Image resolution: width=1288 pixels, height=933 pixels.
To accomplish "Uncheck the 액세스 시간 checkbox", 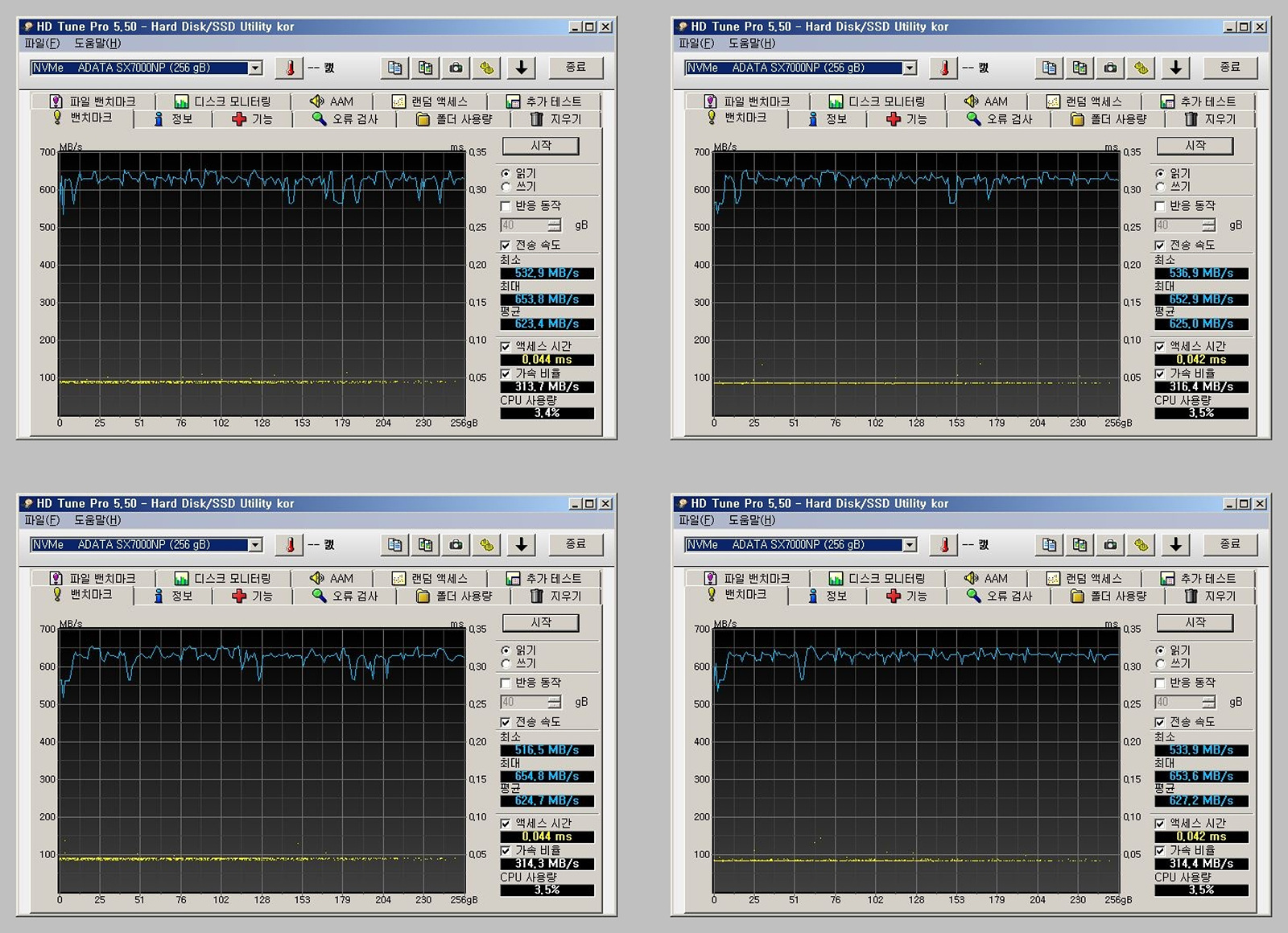I will 505,345.
